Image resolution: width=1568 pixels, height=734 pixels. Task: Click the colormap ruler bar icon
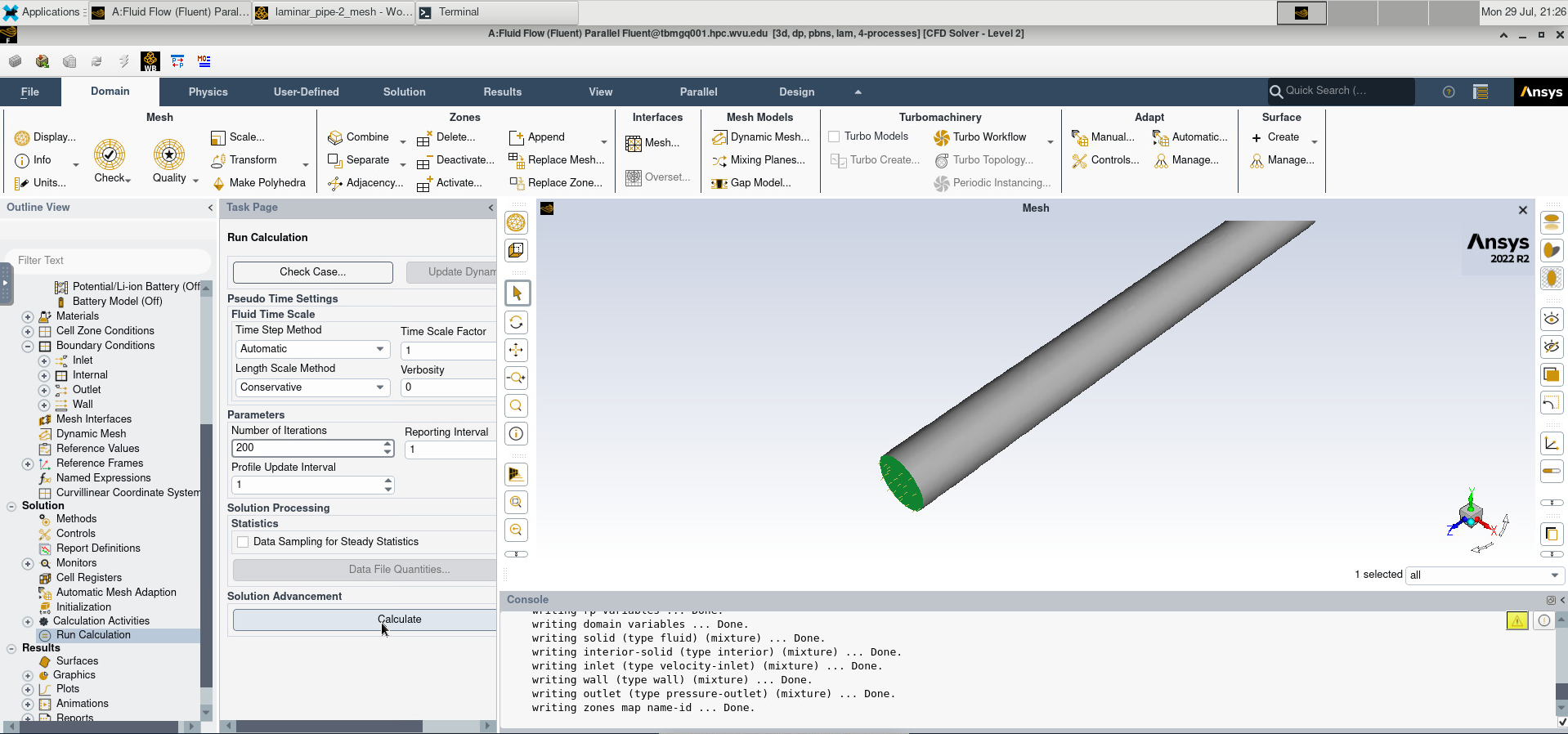coord(1552,471)
